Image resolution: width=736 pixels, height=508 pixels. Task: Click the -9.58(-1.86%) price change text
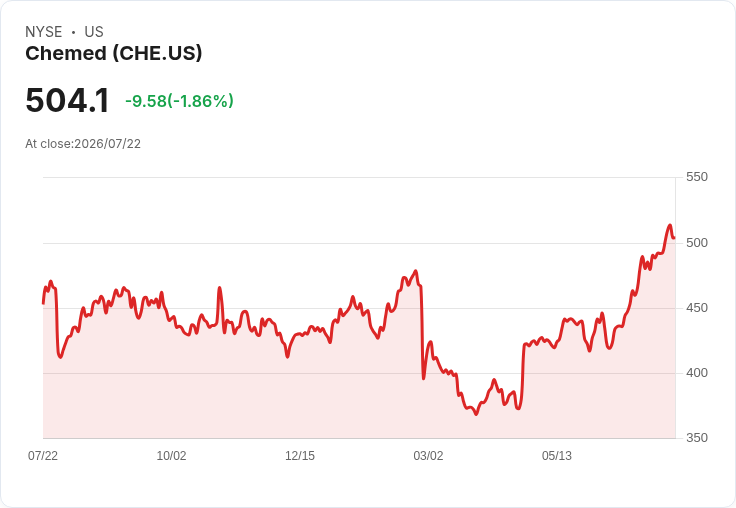click(179, 101)
